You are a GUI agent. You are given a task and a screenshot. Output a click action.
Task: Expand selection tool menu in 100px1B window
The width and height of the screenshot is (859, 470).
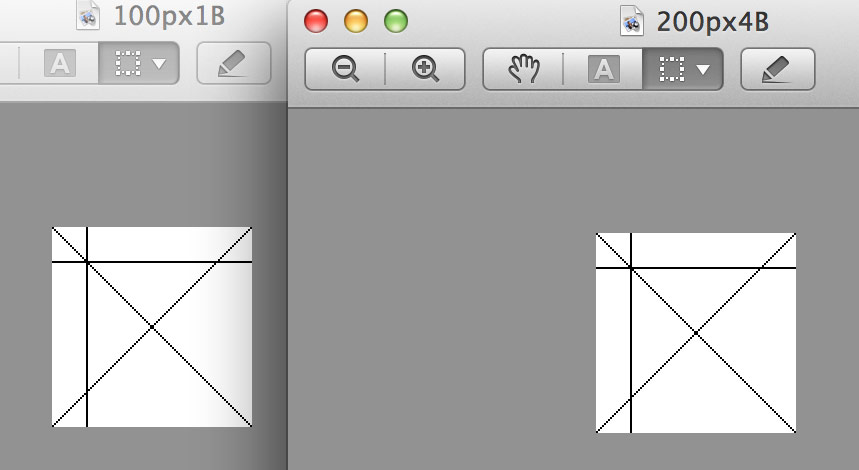click(159, 64)
